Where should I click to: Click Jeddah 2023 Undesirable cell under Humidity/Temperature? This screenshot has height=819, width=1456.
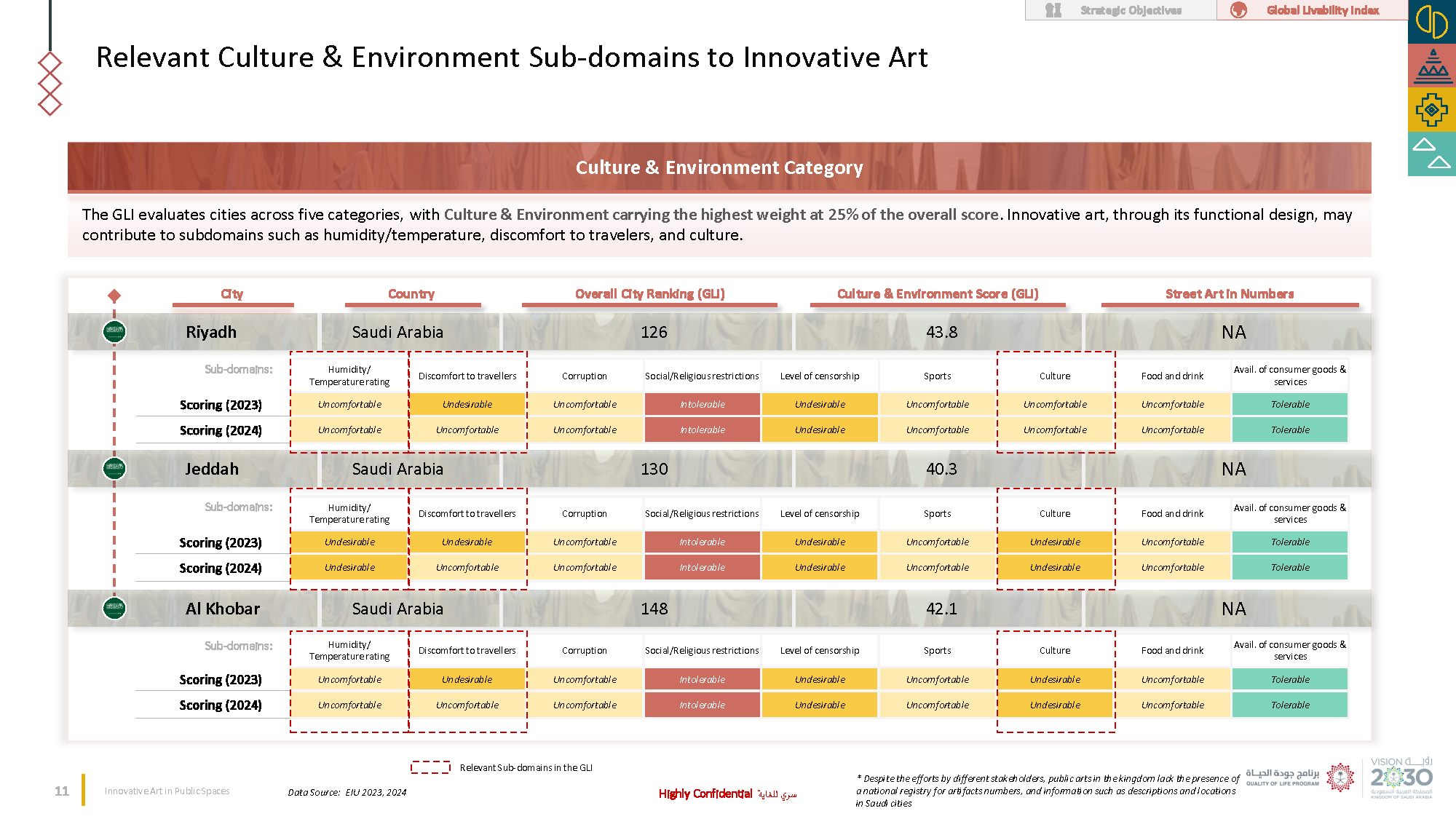point(349,542)
